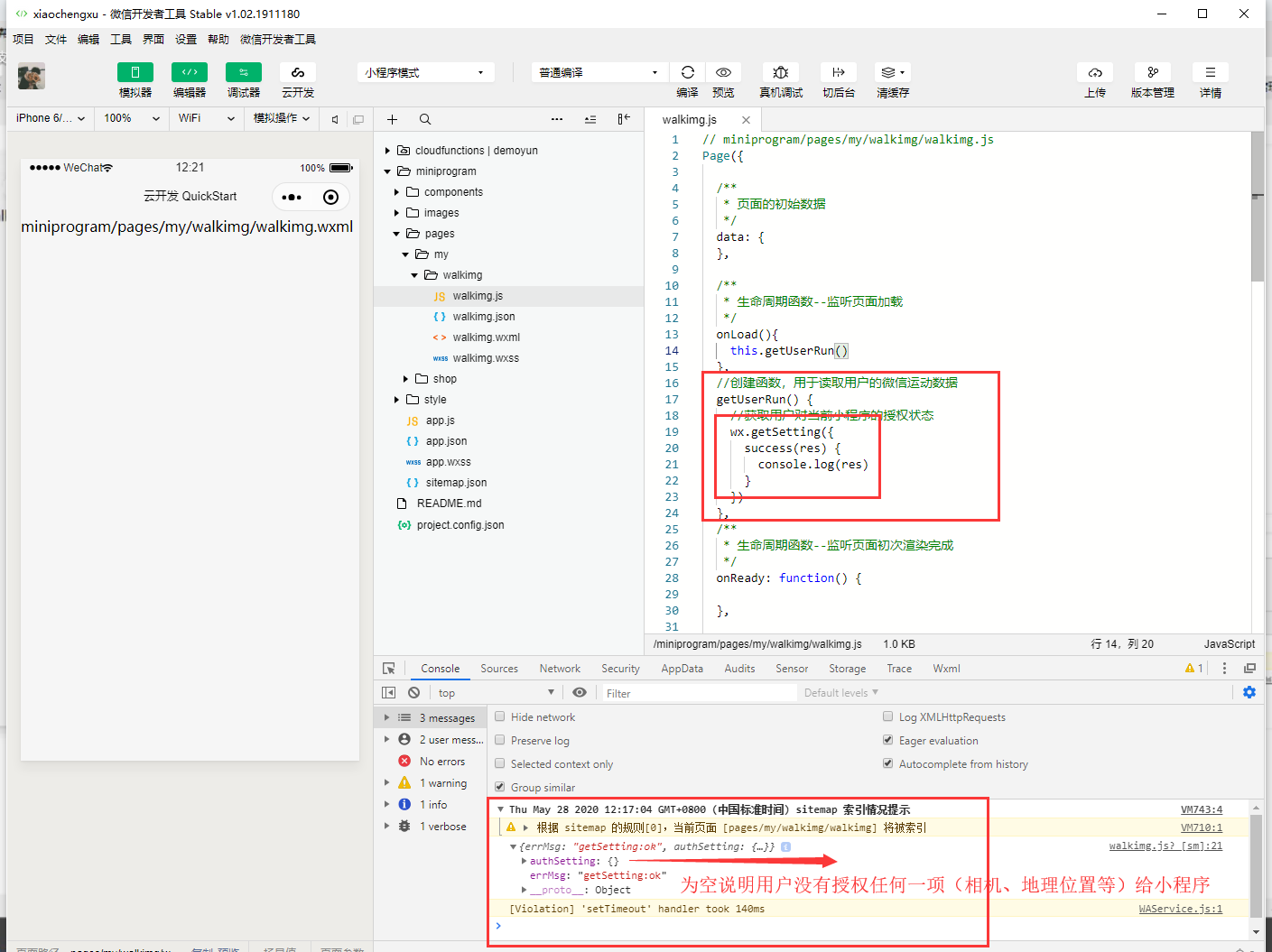Open the mini program mode dropdown
The width and height of the screenshot is (1272, 952).
point(426,72)
